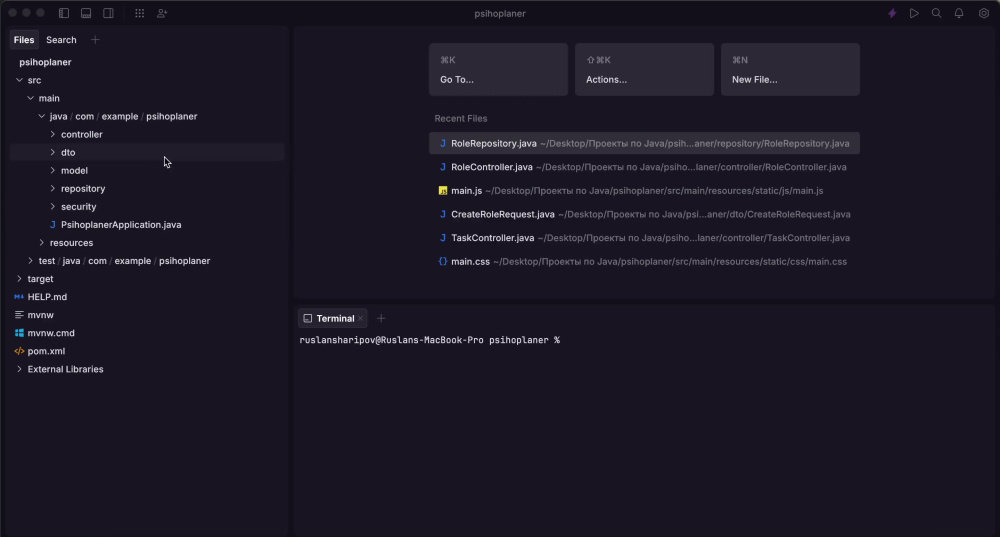Open recent file CreateRoleRequest.java
The image size is (1000, 537).
pos(644,214)
